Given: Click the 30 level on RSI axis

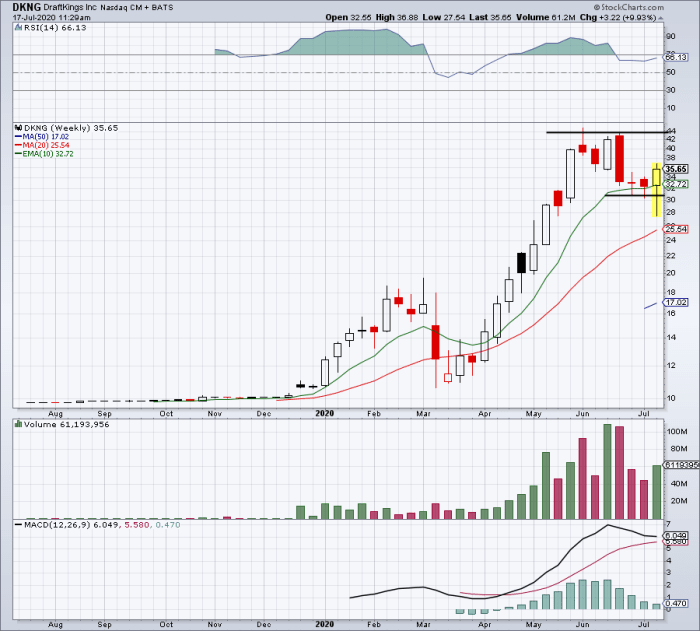Looking at the screenshot, I should [671, 90].
